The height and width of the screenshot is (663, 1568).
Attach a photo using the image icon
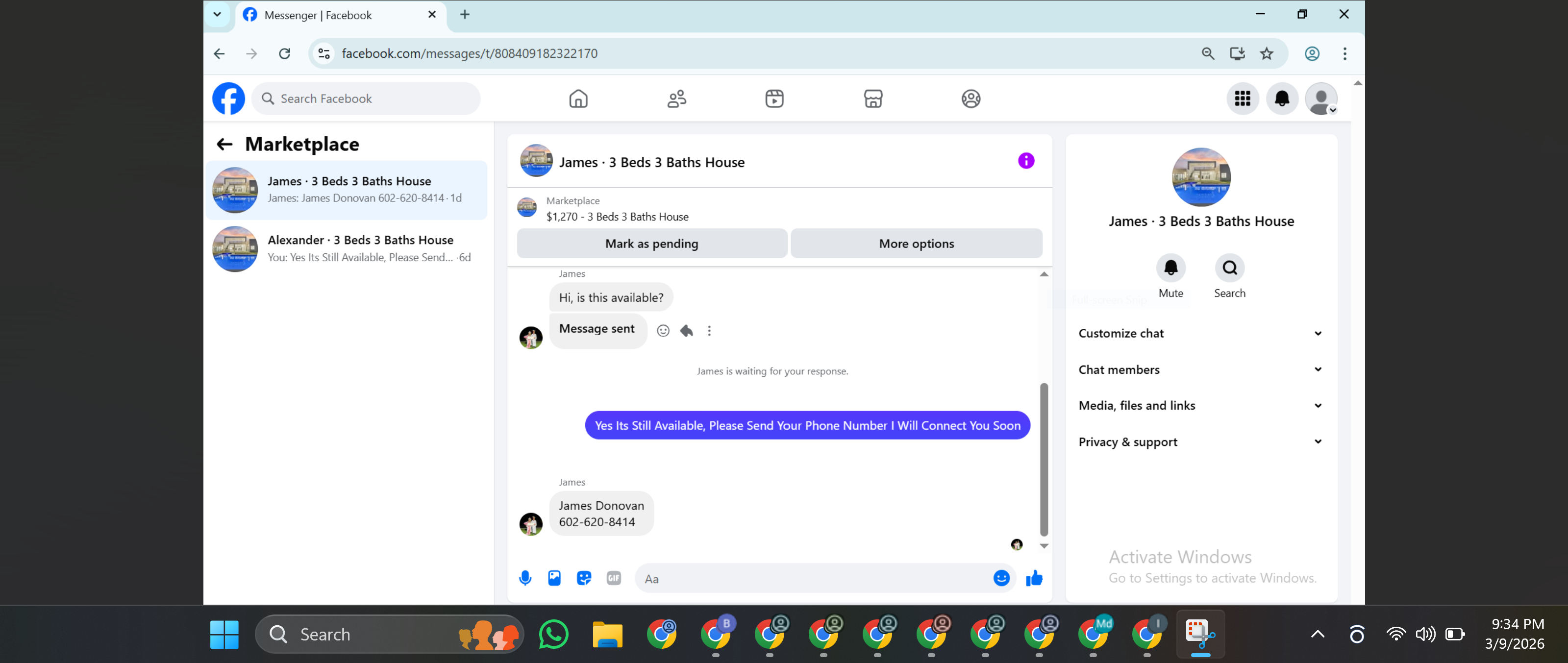click(x=554, y=578)
